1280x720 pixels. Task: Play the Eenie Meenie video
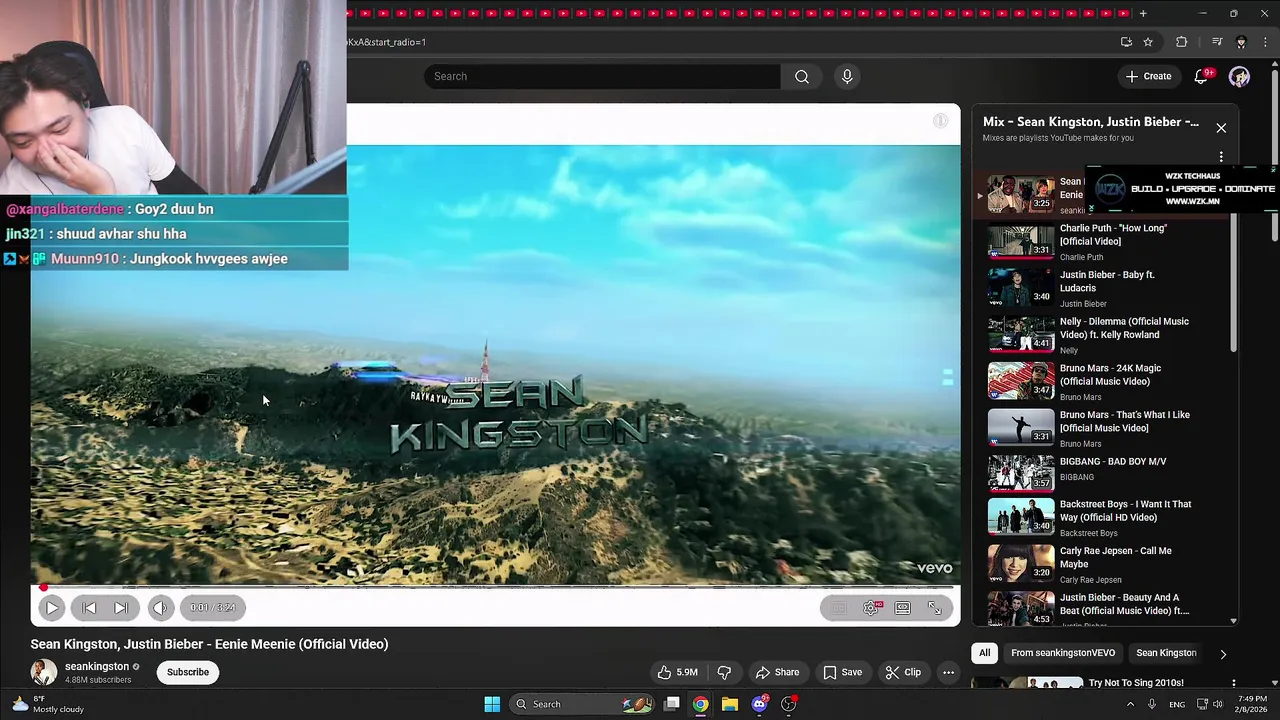(x=52, y=607)
